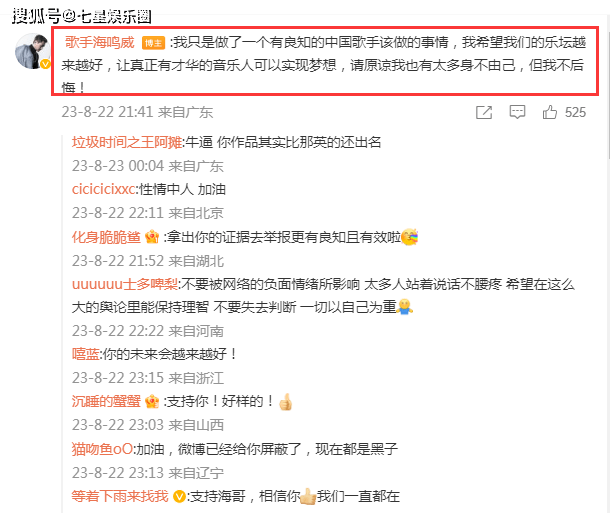The width and height of the screenshot is (610, 513).
Task: Click the verified V badge beside 等着下雨来找我
Action: (179, 496)
